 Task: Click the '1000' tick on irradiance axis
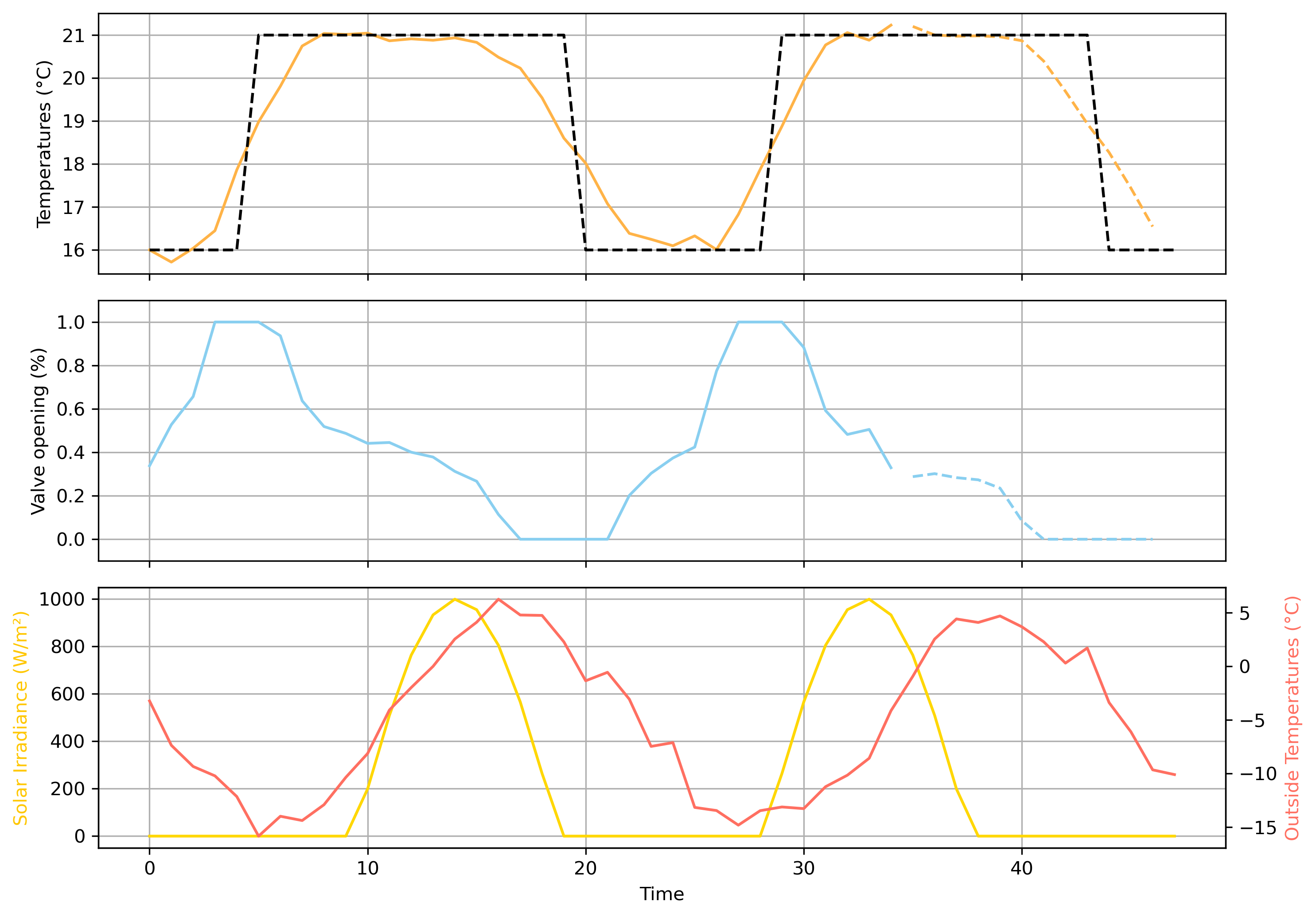[x=61, y=599]
